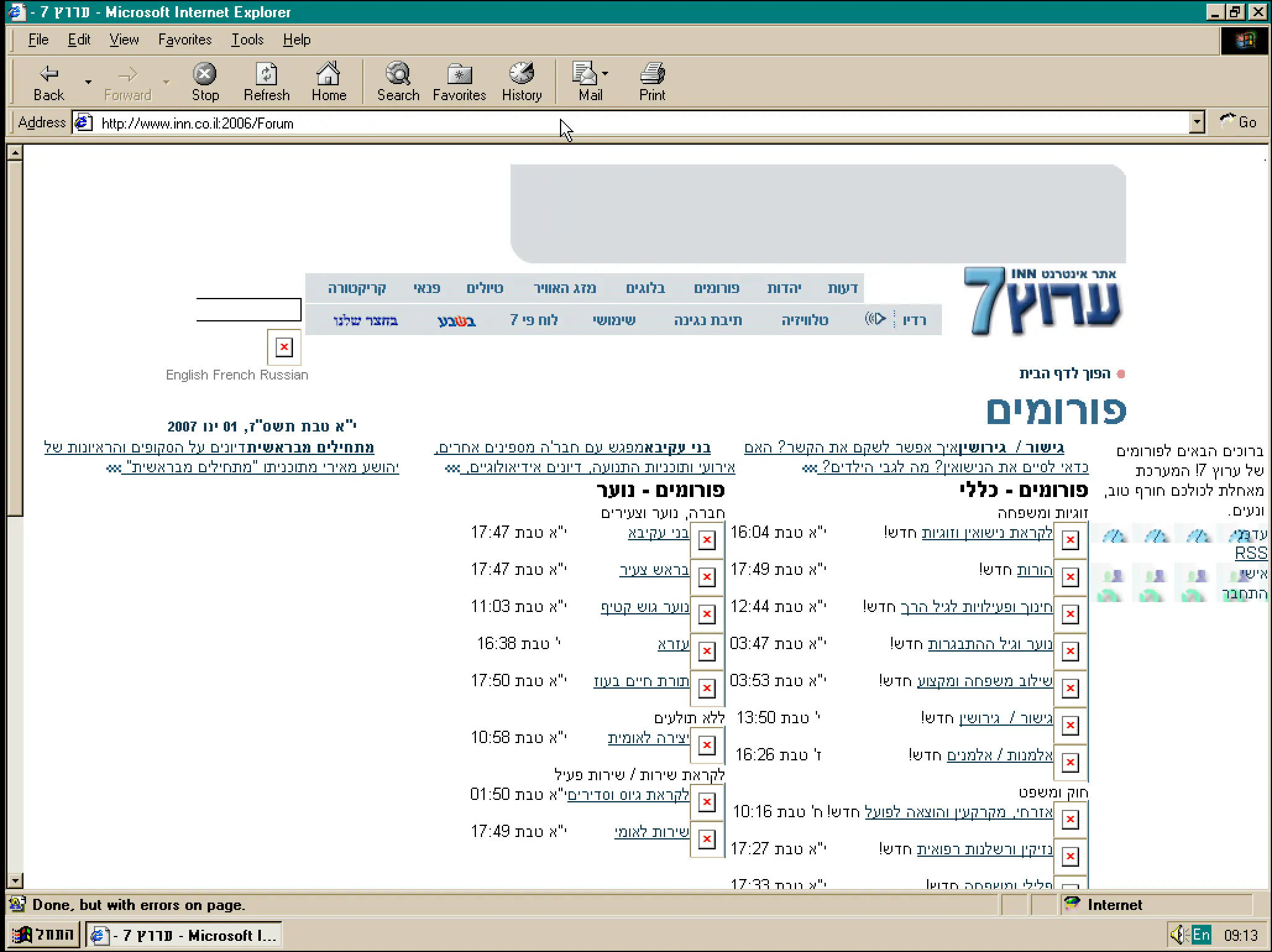The width and height of the screenshot is (1272, 952).
Task: Click the vertical scrollbar down arrow
Action: click(15, 880)
